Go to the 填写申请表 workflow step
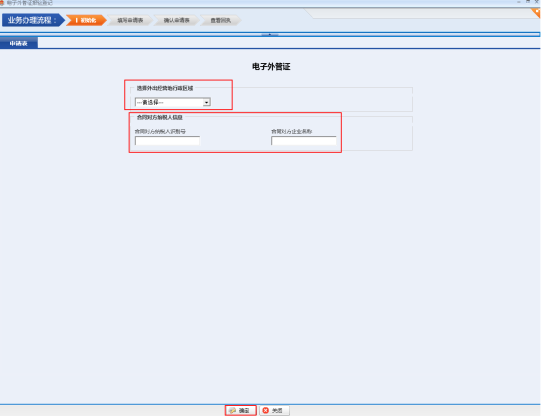554x416 pixels. coord(130,20)
